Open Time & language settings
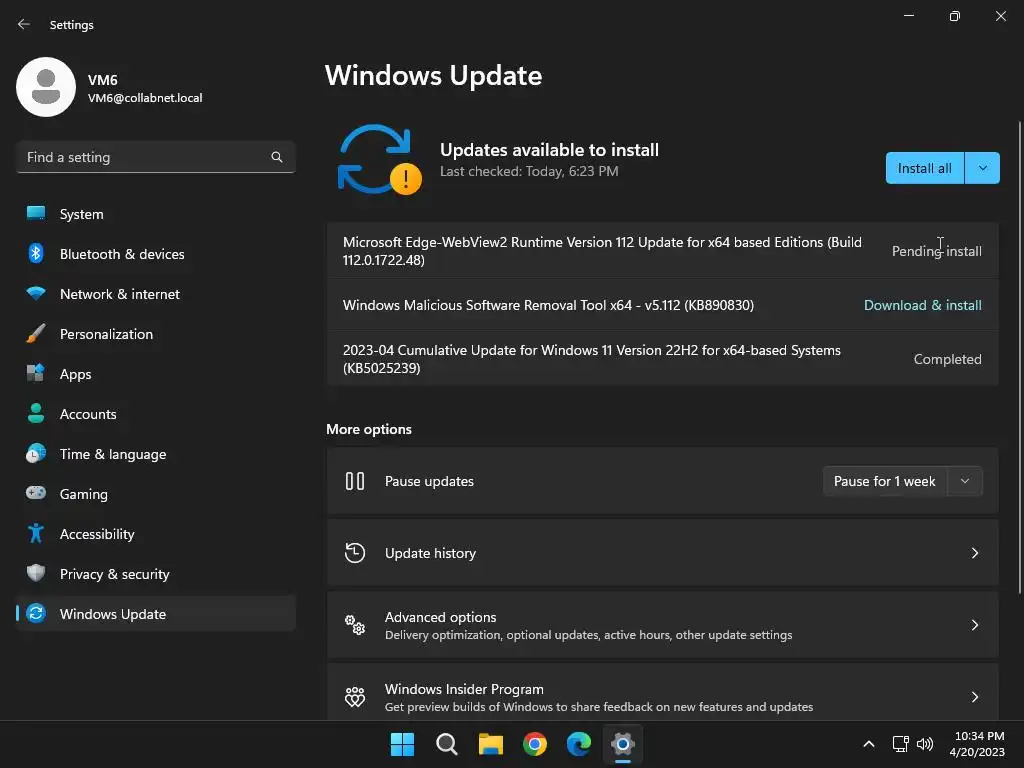The height and width of the screenshot is (768, 1024). point(155,454)
